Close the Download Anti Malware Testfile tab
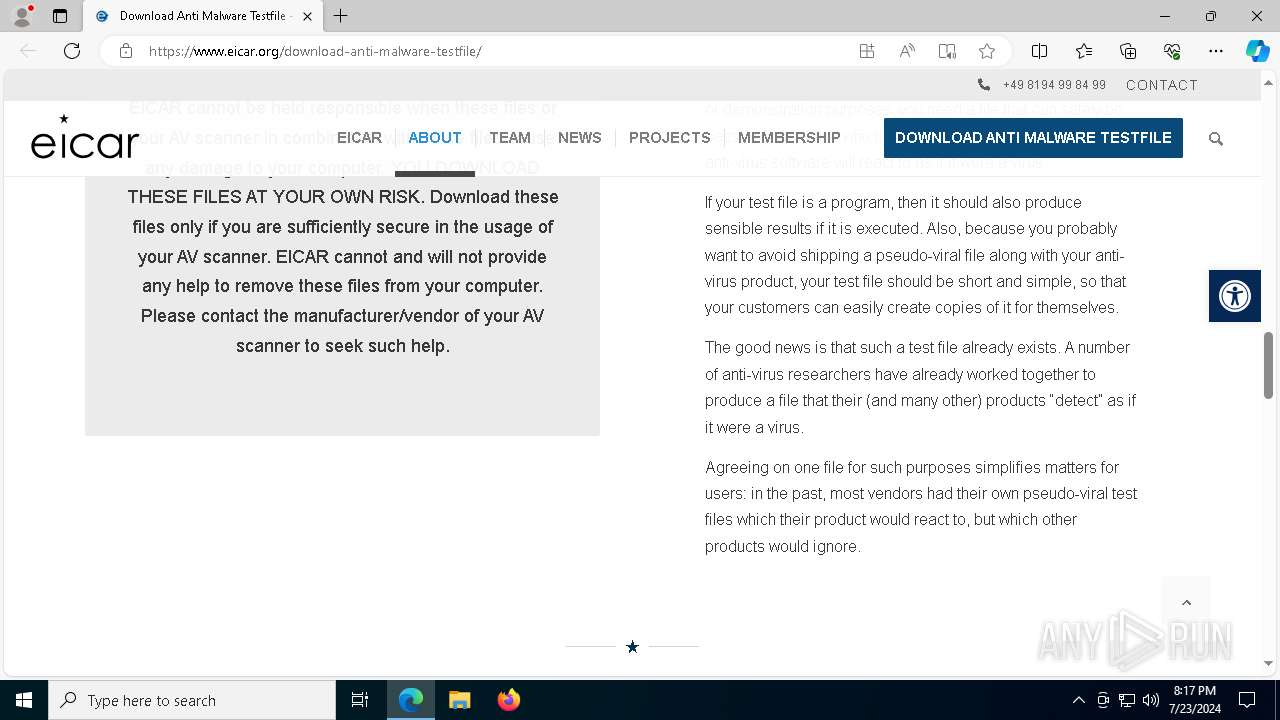 tap(307, 16)
